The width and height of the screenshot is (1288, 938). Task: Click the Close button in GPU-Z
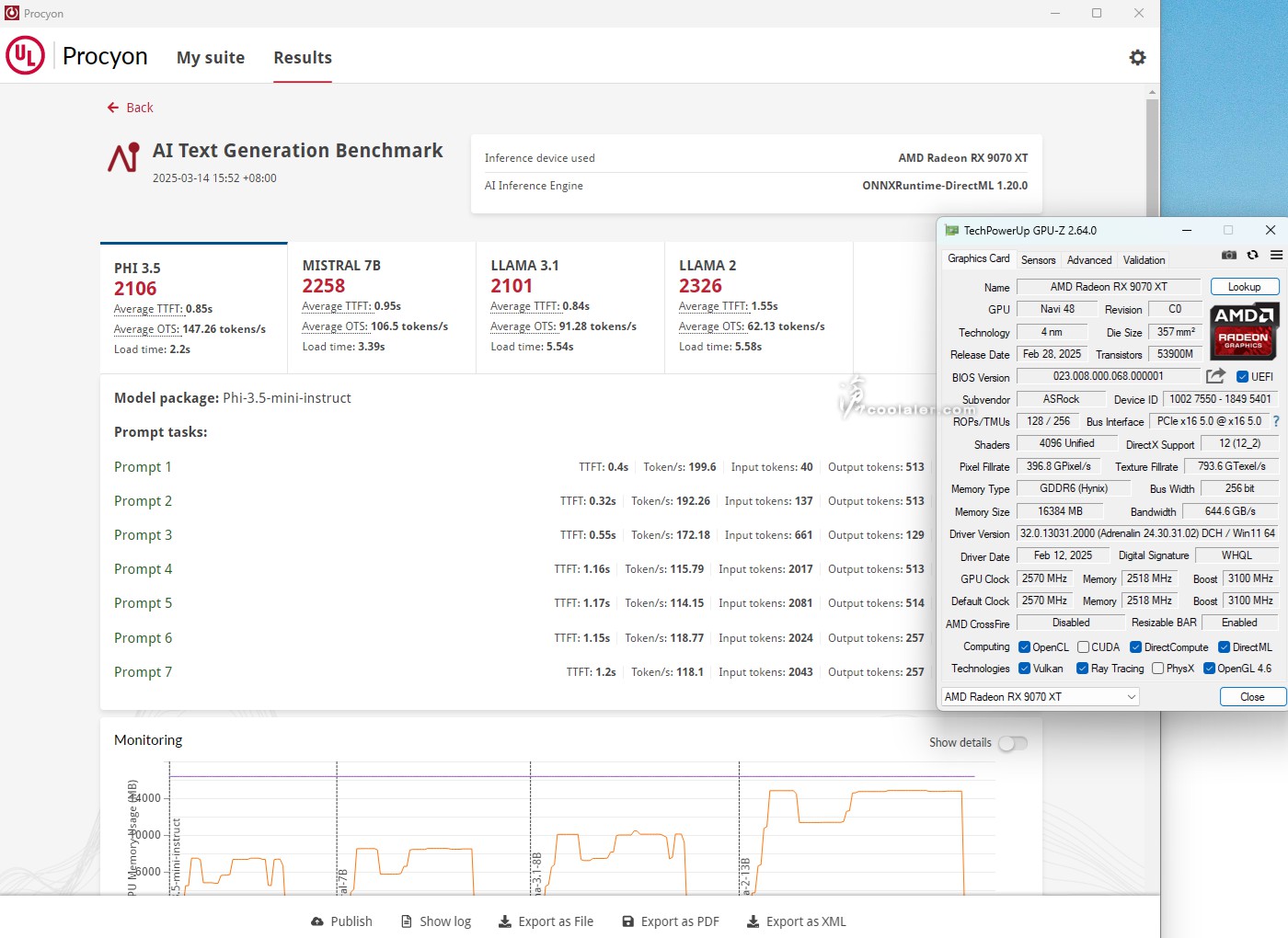1252,697
